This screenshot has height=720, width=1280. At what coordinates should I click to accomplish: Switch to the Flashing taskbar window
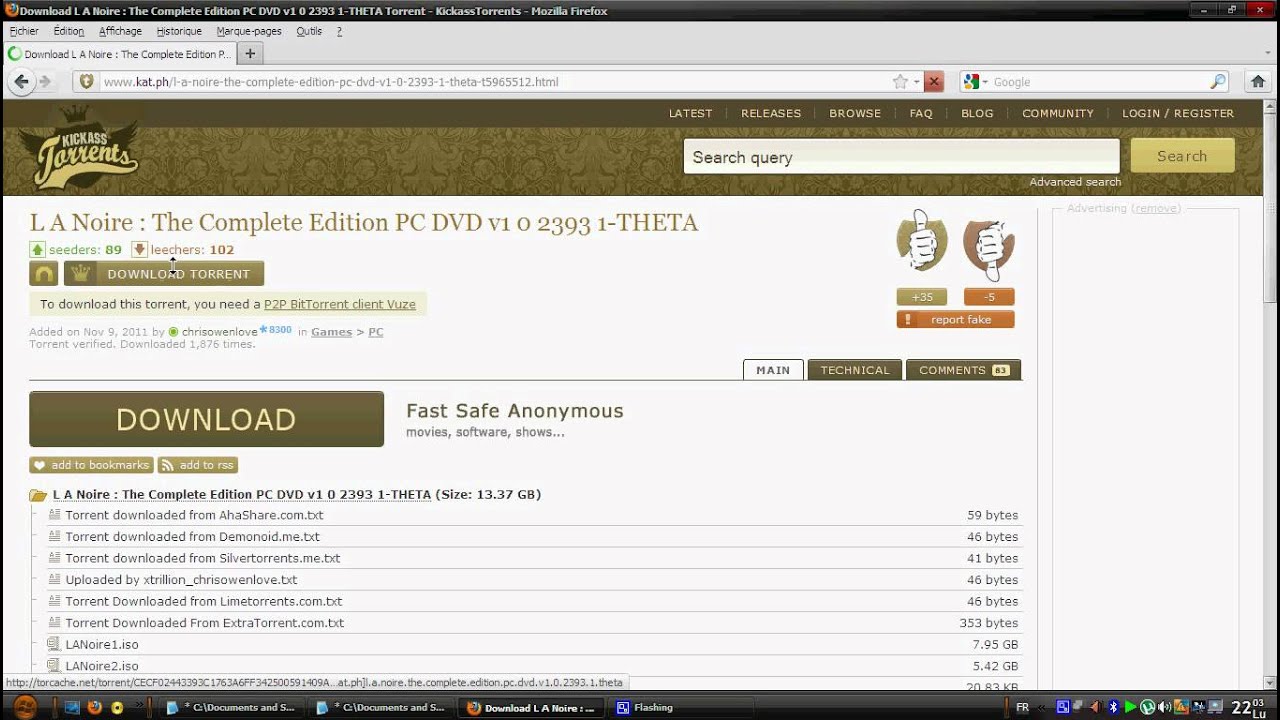651,708
